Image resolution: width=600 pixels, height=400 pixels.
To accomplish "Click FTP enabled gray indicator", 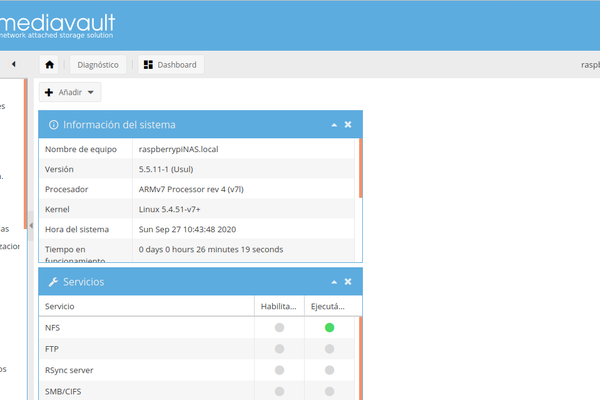I will coord(279,349).
